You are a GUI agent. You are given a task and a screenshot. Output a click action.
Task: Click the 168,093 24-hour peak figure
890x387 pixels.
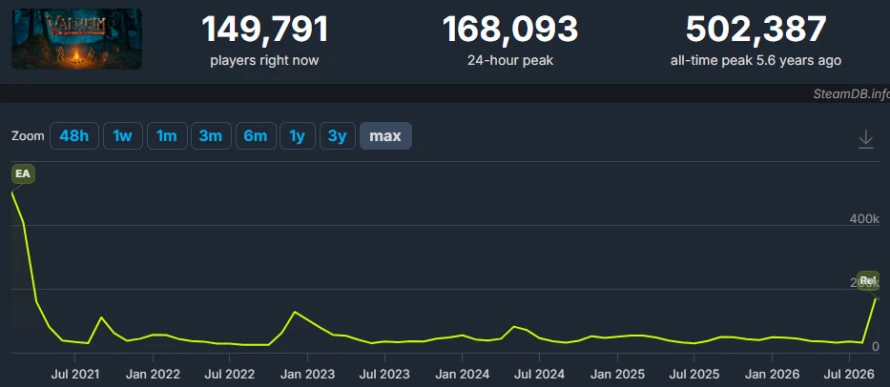(510, 30)
